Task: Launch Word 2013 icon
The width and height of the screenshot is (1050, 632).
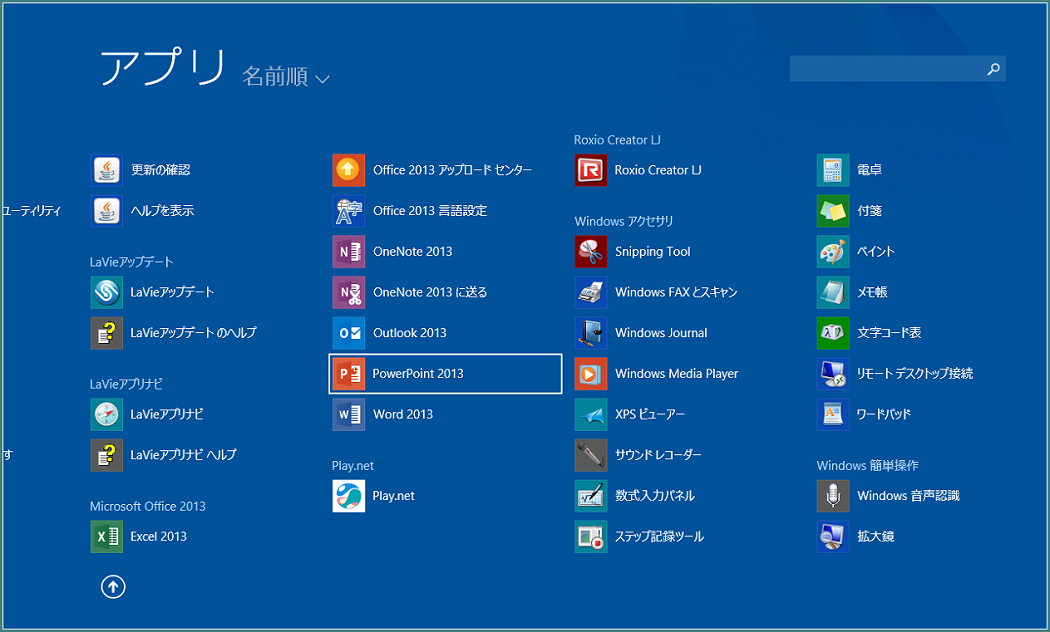Action: pos(349,414)
